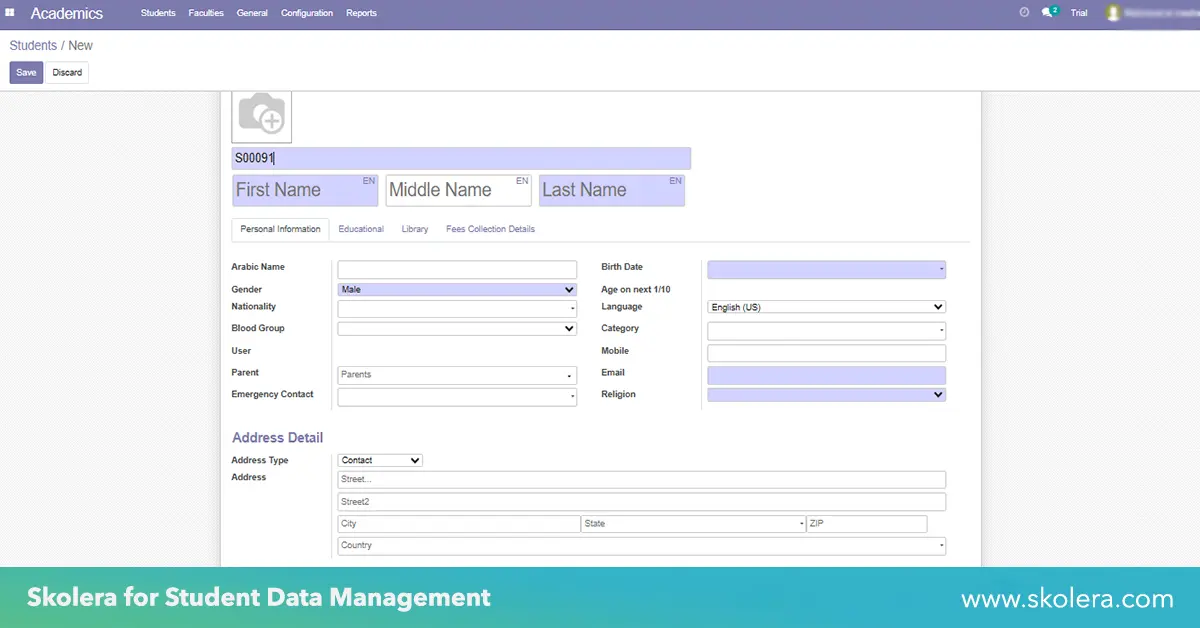This screenshot has height=628, width=1200.
Task: Upload student photo via camera icon
Action: coord(262,114)
